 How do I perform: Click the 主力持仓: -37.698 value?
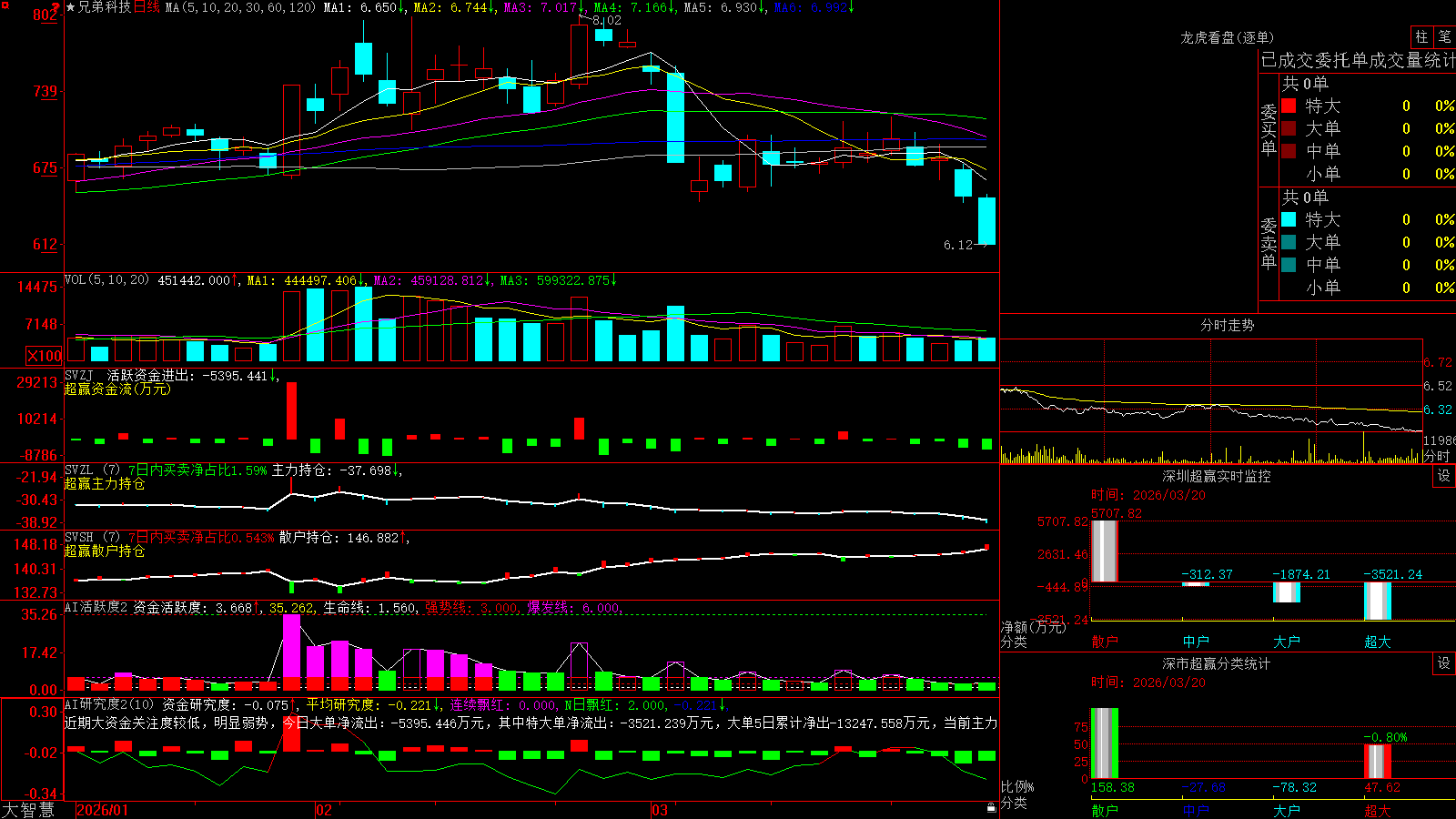coord(337,470)
